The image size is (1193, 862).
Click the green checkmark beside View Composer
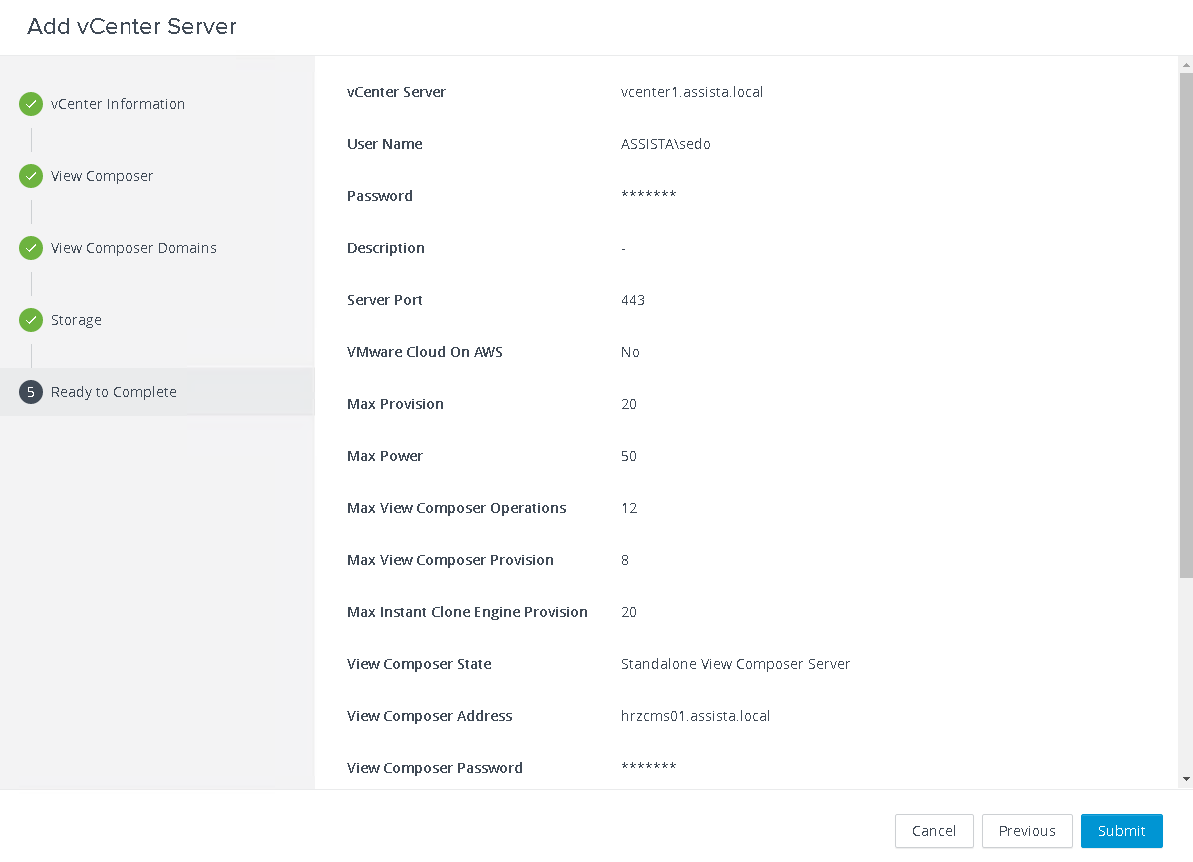tap(30, 177)
